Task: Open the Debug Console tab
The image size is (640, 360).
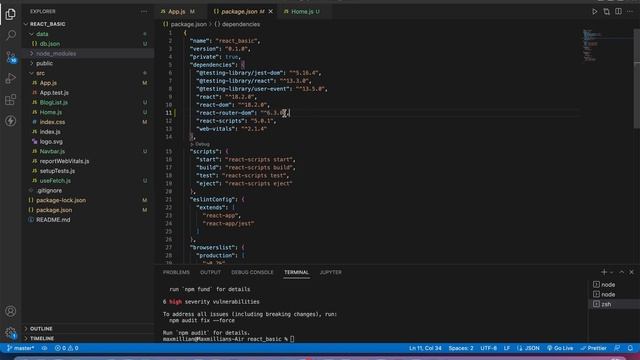Action: click(252, 272)
